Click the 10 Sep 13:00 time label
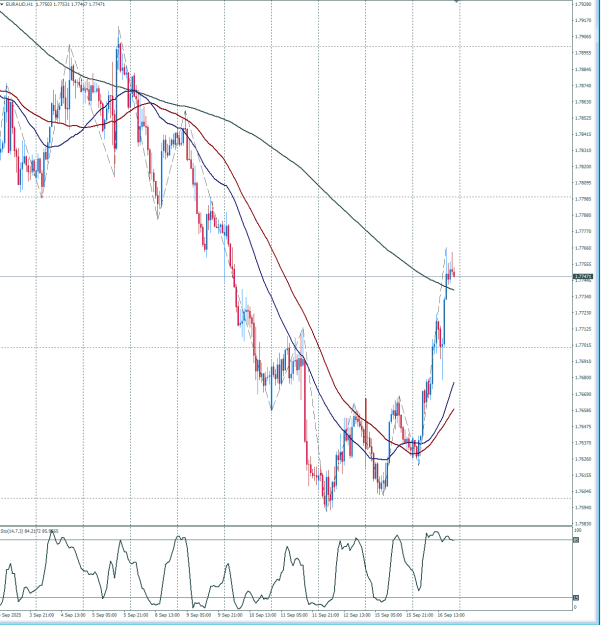Screen dimensions: 601x625 click(263, 615)
